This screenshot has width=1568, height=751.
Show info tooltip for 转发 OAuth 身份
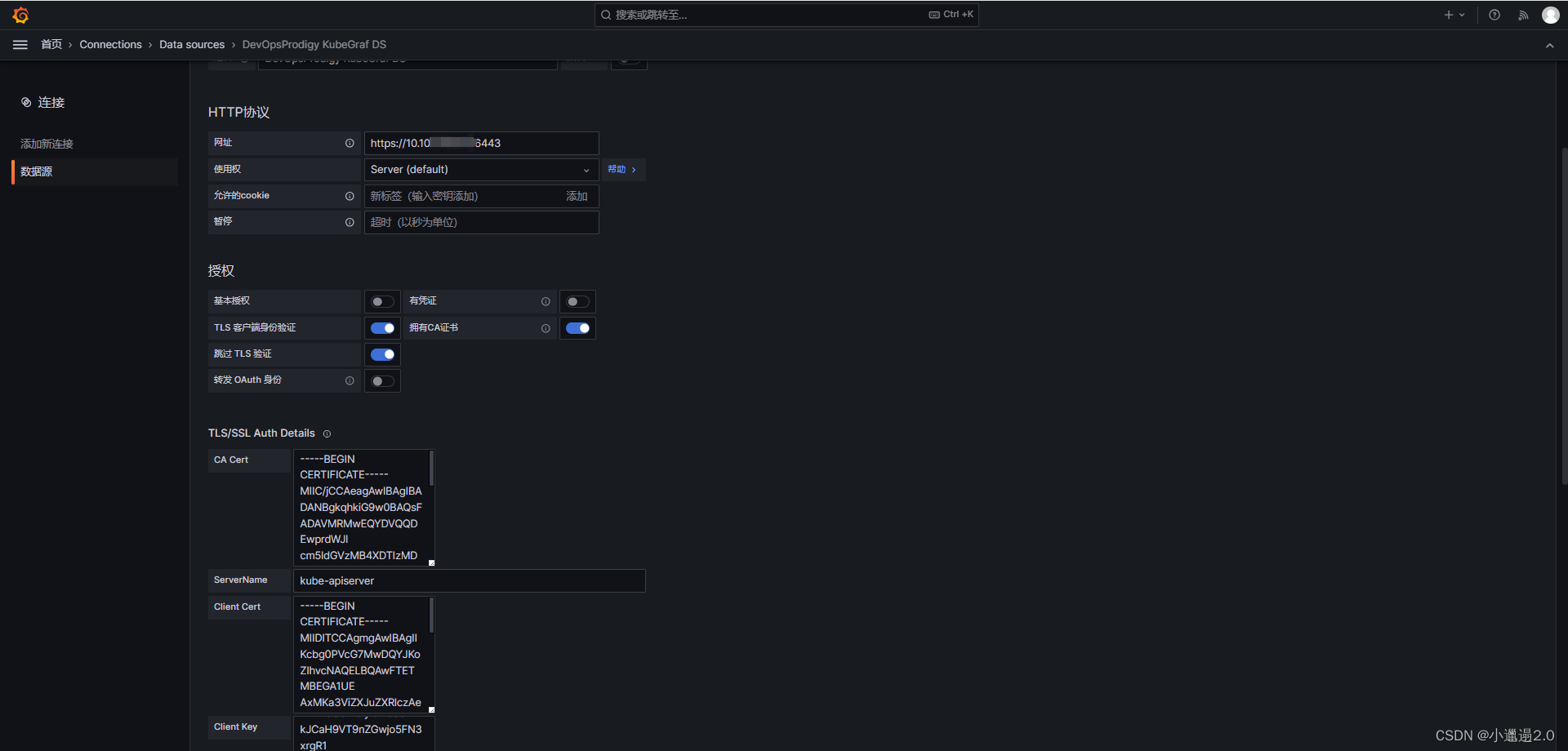coord(350,380)
